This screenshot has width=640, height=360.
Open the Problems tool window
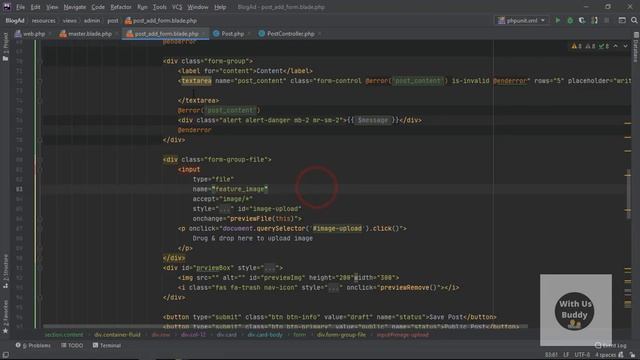tap(33, 345)
